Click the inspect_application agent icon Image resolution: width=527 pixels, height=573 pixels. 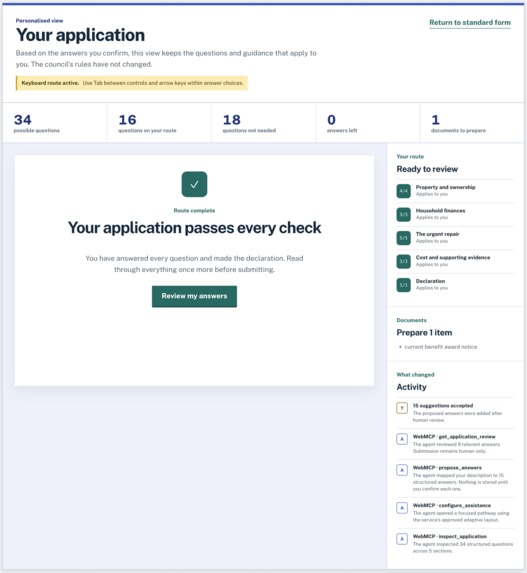[402, 539]
